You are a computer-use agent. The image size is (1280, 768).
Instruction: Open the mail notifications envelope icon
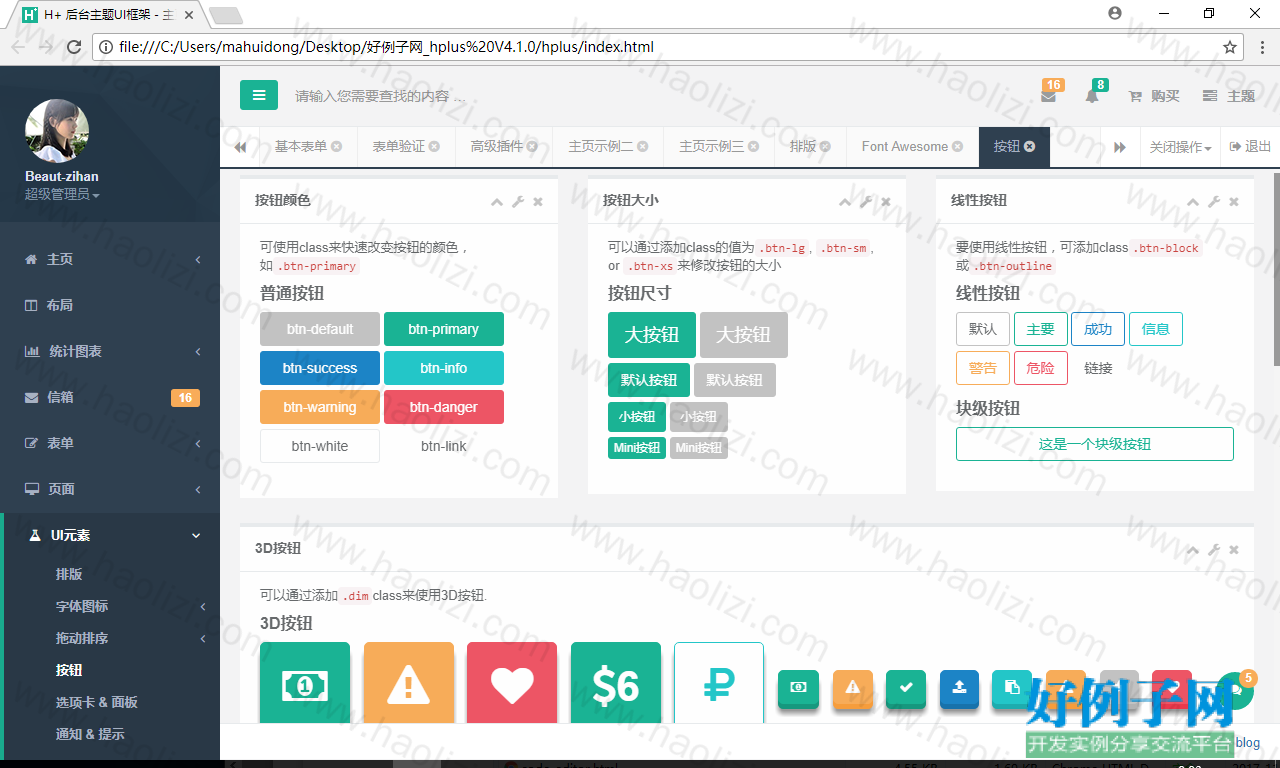click(x=1048, y=96)
